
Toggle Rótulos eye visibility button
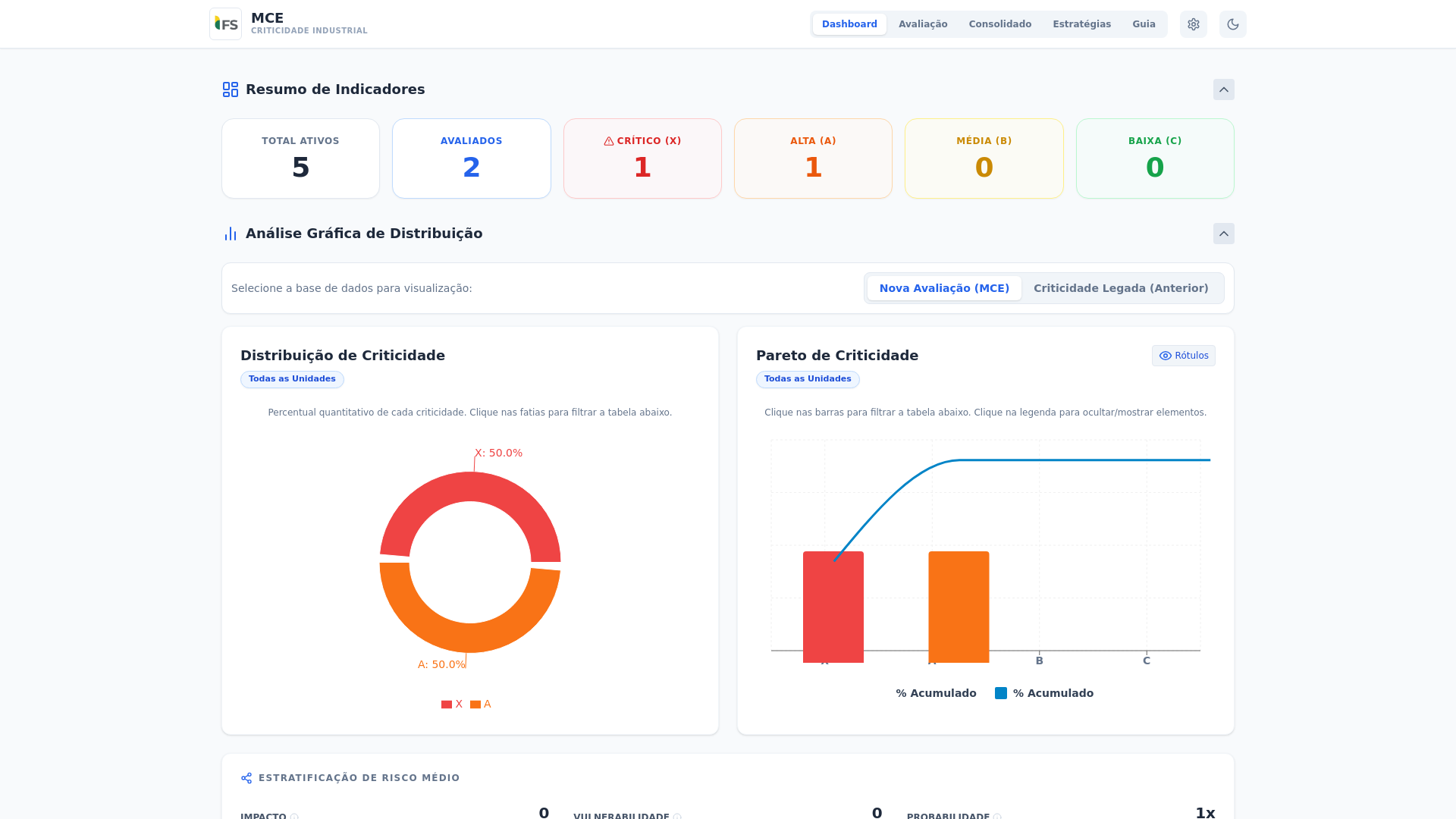[1183, 356]
